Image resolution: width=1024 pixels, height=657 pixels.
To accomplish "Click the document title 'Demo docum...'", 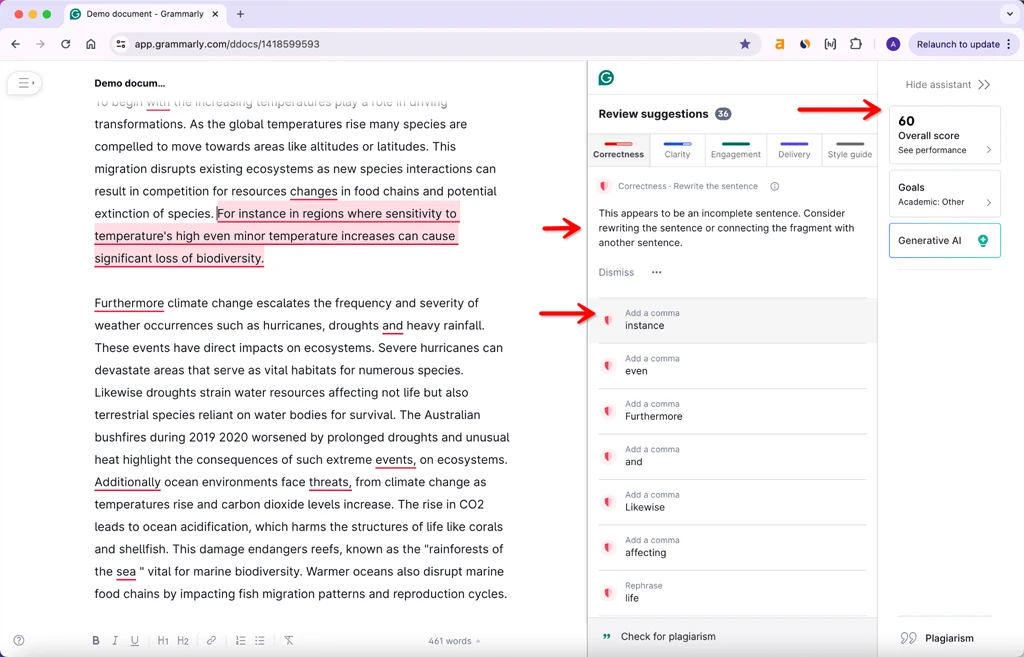I will (x=129, y=83).
